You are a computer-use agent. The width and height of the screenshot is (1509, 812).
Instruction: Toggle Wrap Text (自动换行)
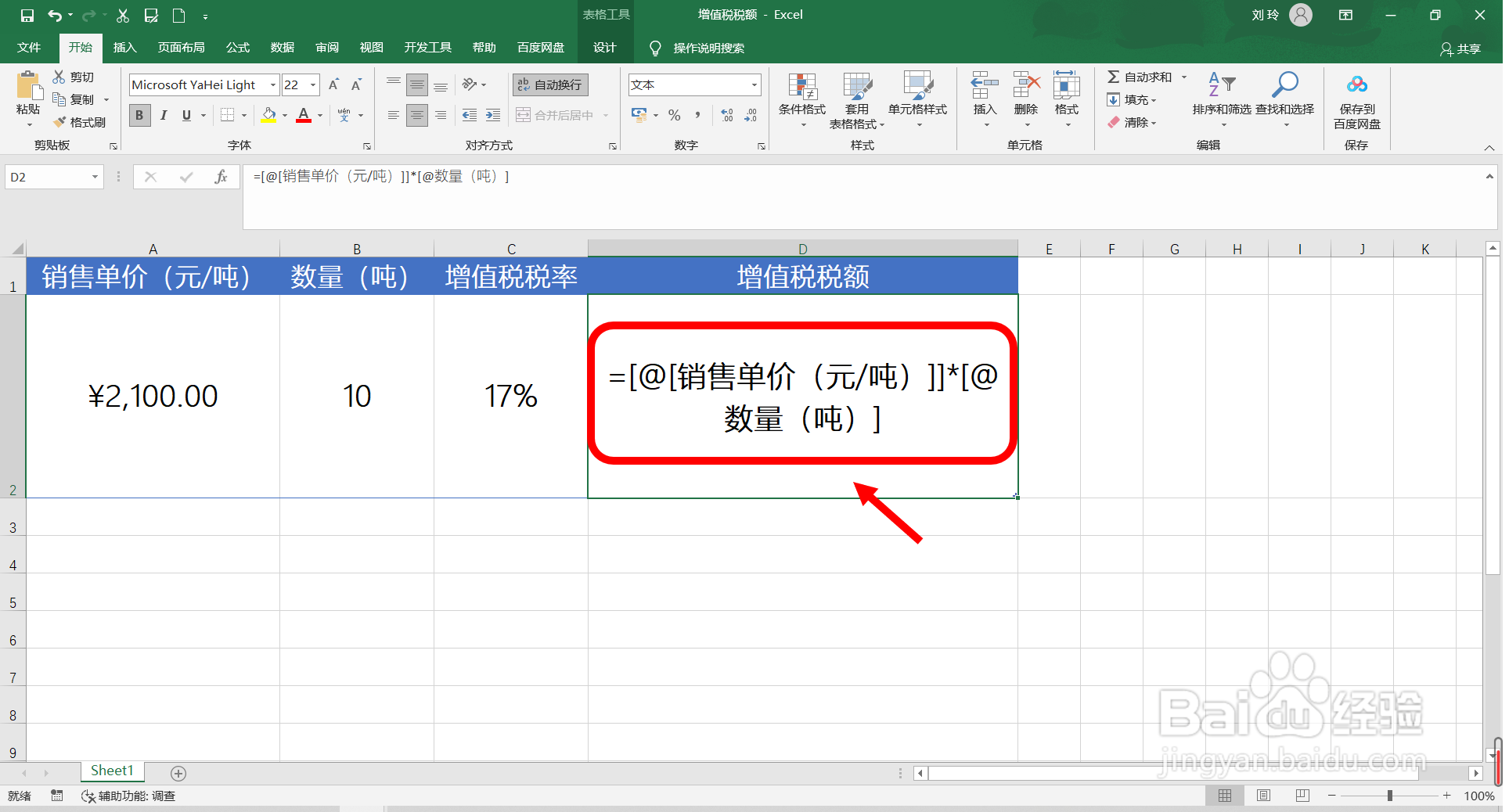pos(550,84)
